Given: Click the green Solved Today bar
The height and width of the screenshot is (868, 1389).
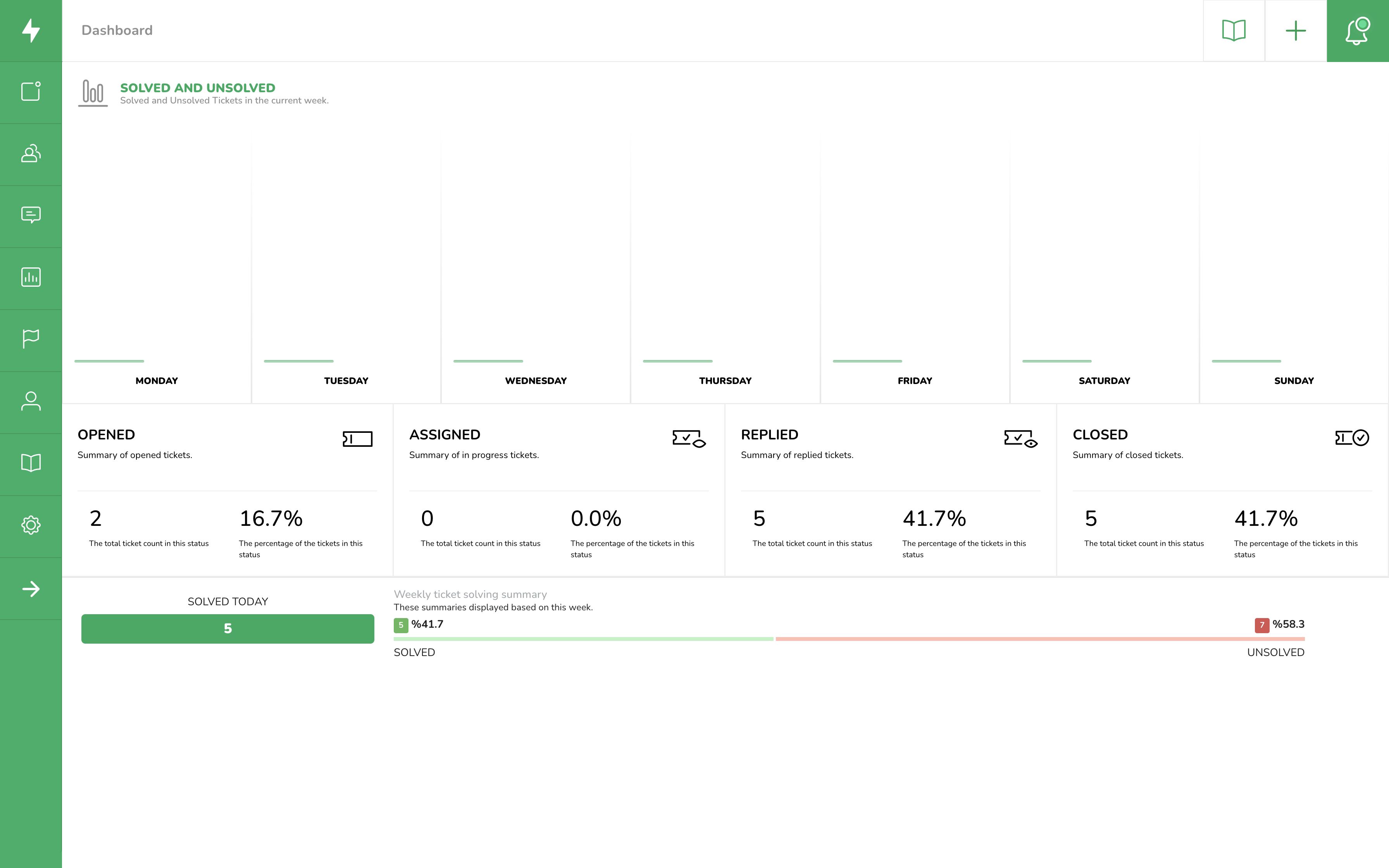Looking at the screenshot, I should coord(228,629).
